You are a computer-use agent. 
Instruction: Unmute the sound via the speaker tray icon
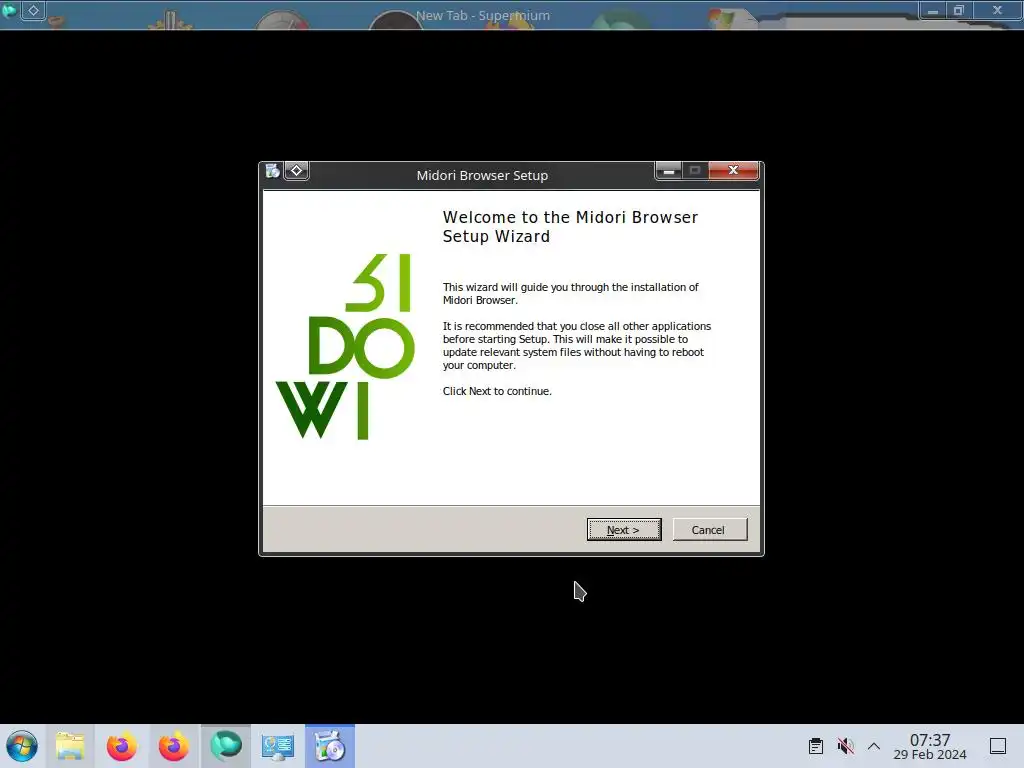click(x=845, y=746)
